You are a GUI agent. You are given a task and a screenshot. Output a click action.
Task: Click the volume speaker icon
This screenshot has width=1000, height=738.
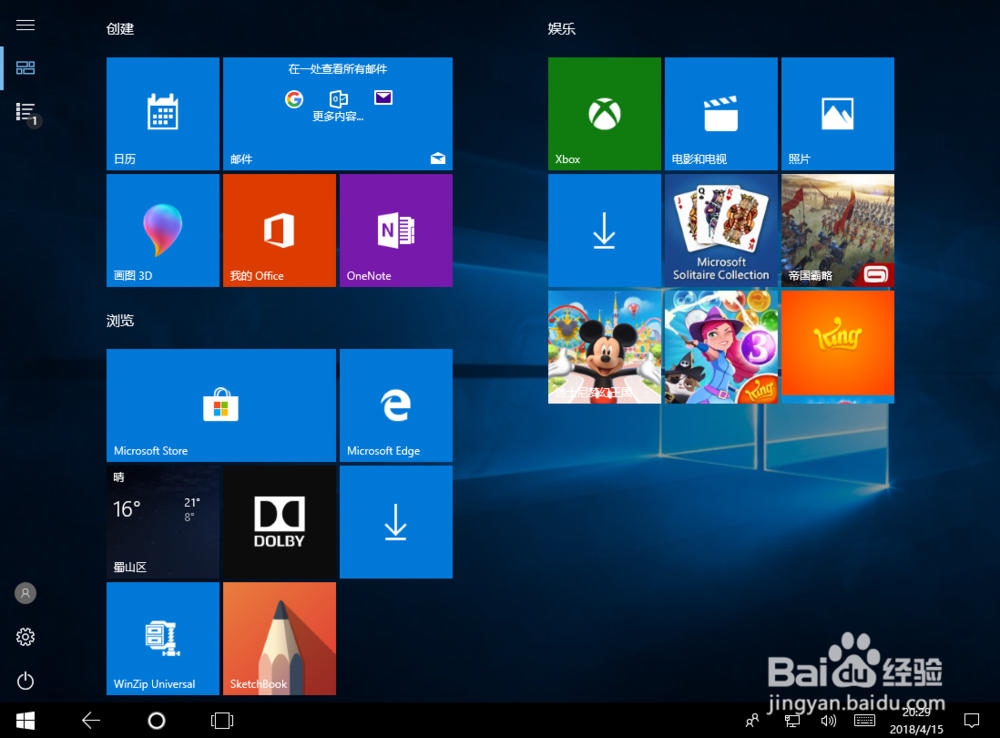coord(828,721)
